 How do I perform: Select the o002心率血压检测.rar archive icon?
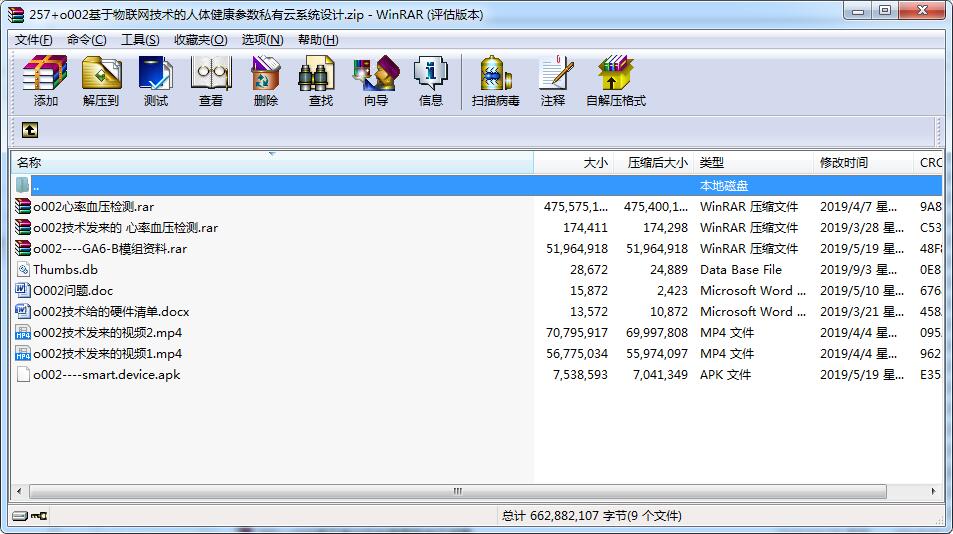click(x=23, y=207)
